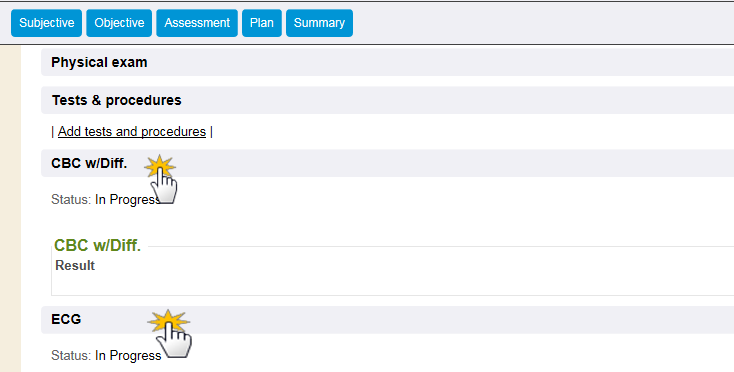View the Summary tab
734x372 pixels.
319,23
